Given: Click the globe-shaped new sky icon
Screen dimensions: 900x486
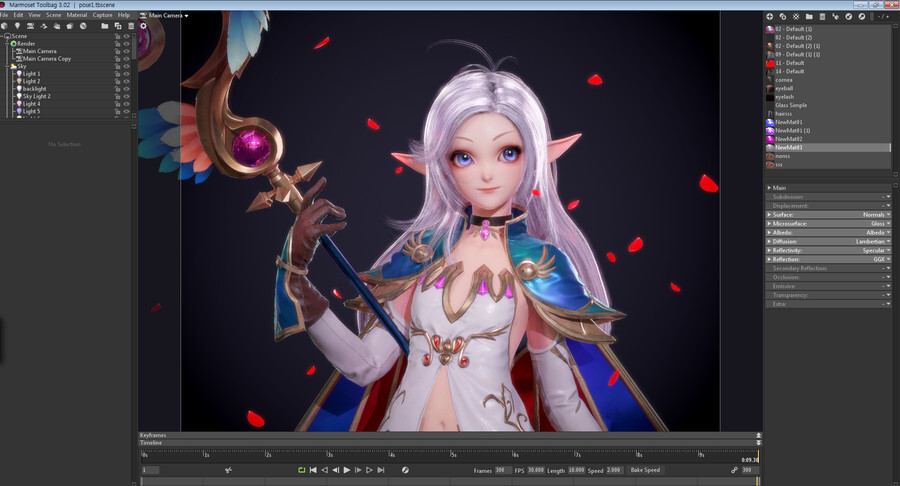Looking at the screenshot, I should click(83, 26).
